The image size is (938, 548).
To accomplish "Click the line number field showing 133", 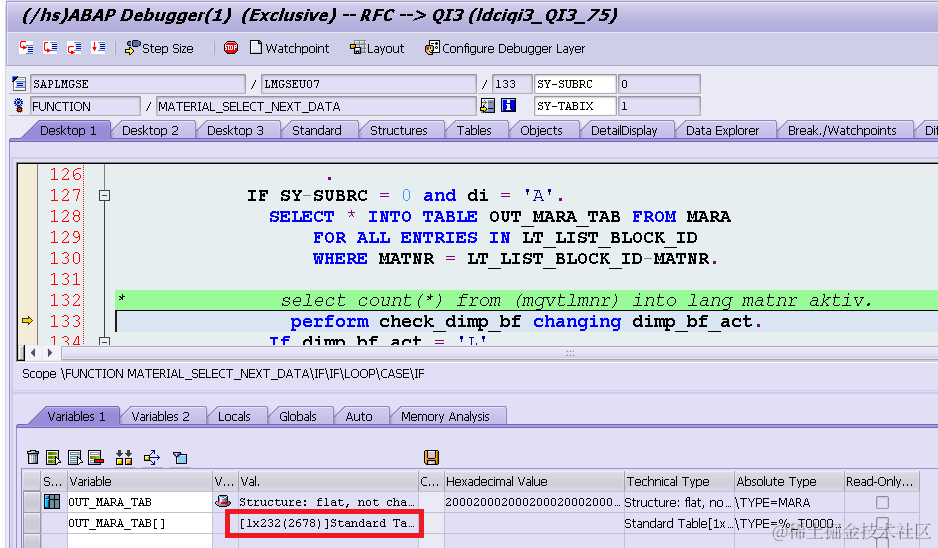I will pyautogui.click(x=511, y=84).
